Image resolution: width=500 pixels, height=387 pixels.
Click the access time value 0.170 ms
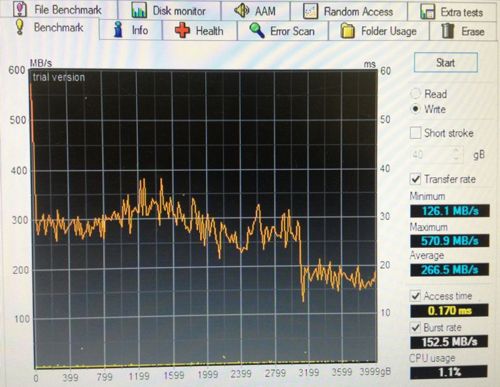(x=449, y=311)
